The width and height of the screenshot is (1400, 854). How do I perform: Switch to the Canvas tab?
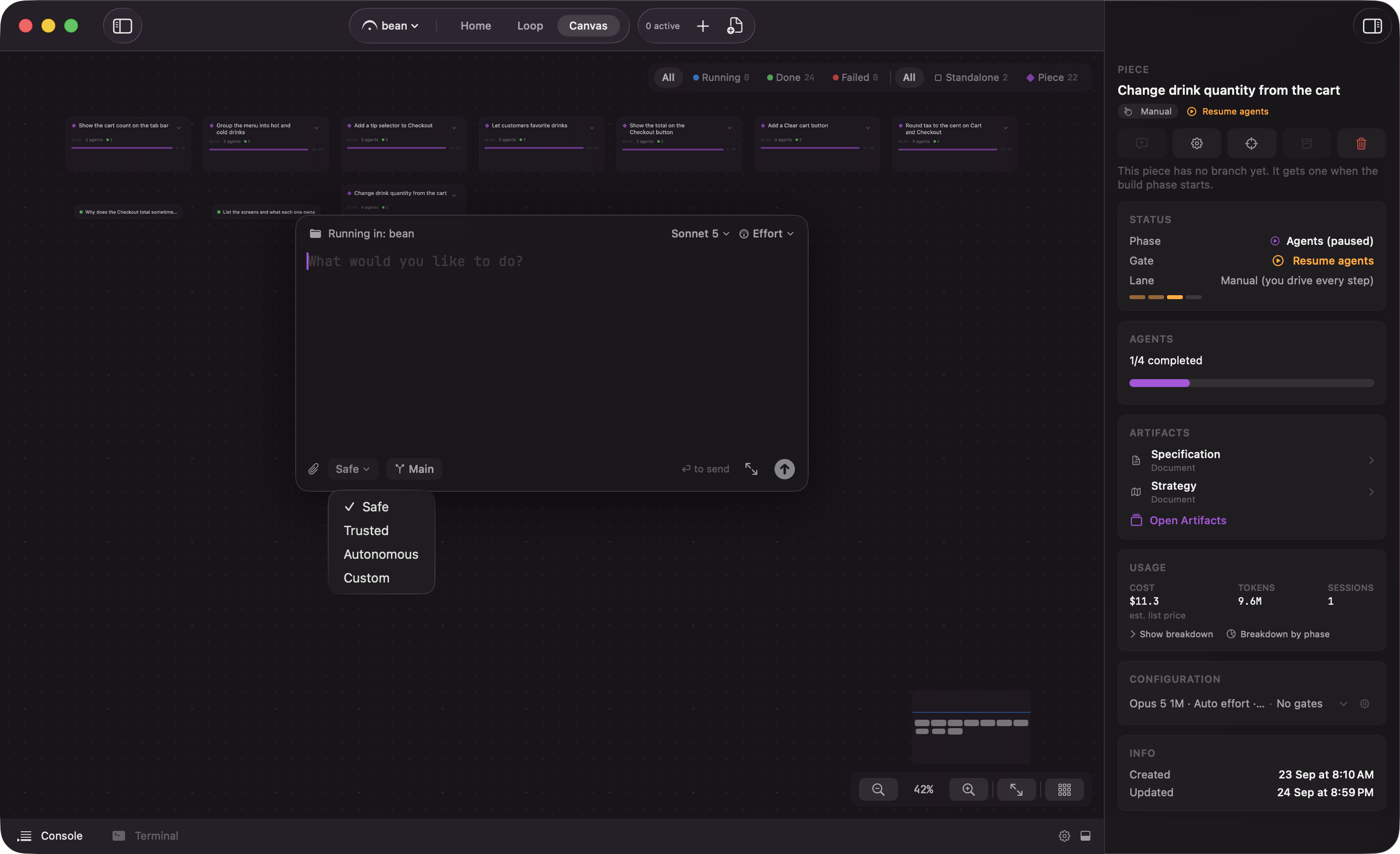[x=588, y=26]
